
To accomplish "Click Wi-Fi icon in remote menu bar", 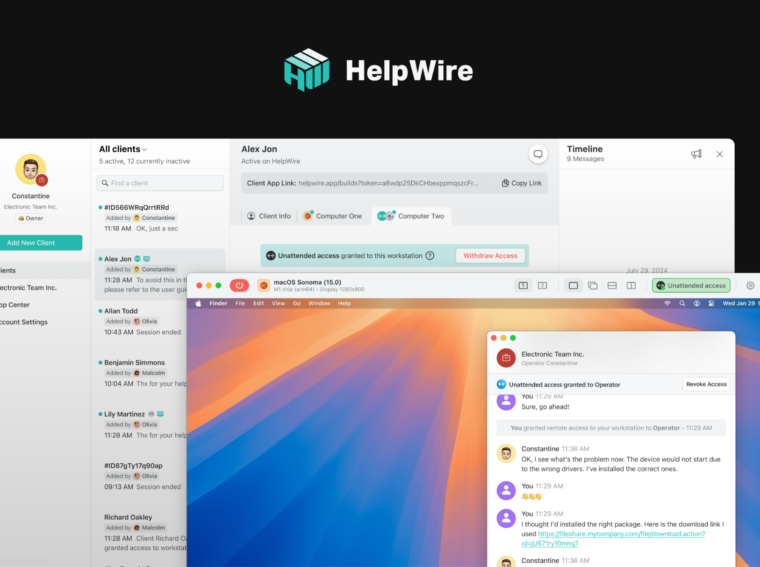I will pyautogui.click(x=667, y=303).
